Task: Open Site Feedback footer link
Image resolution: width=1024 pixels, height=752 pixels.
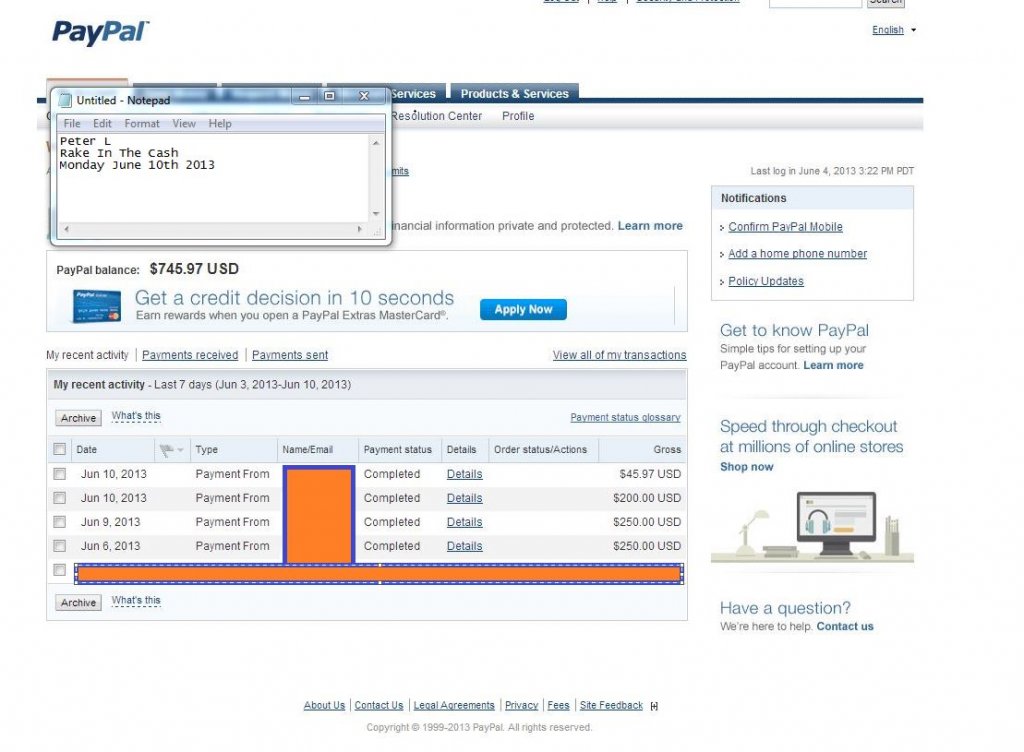Action: pos(611,706)
